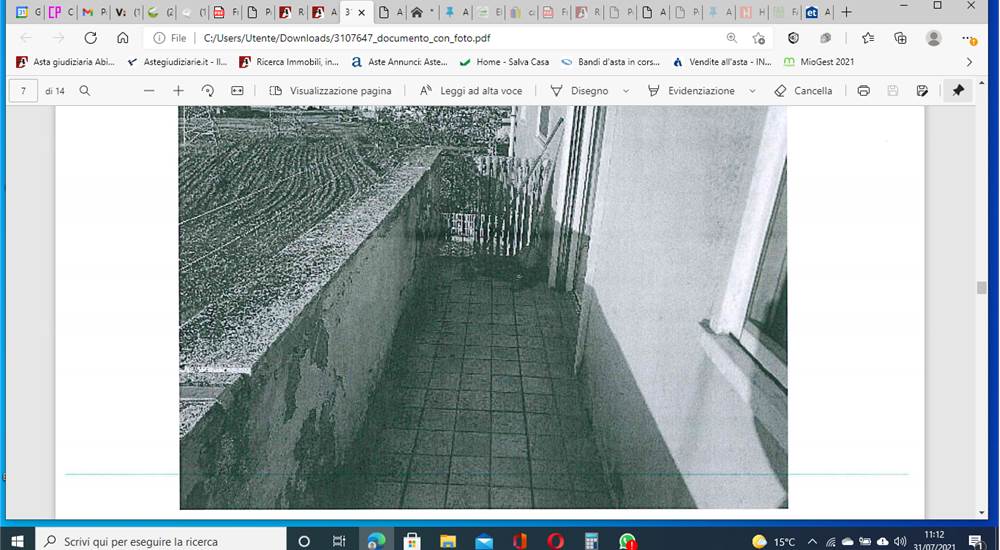Open browser settings and more menu
1000x550 pixels.
pyautogui.click(x=969, y=39)
